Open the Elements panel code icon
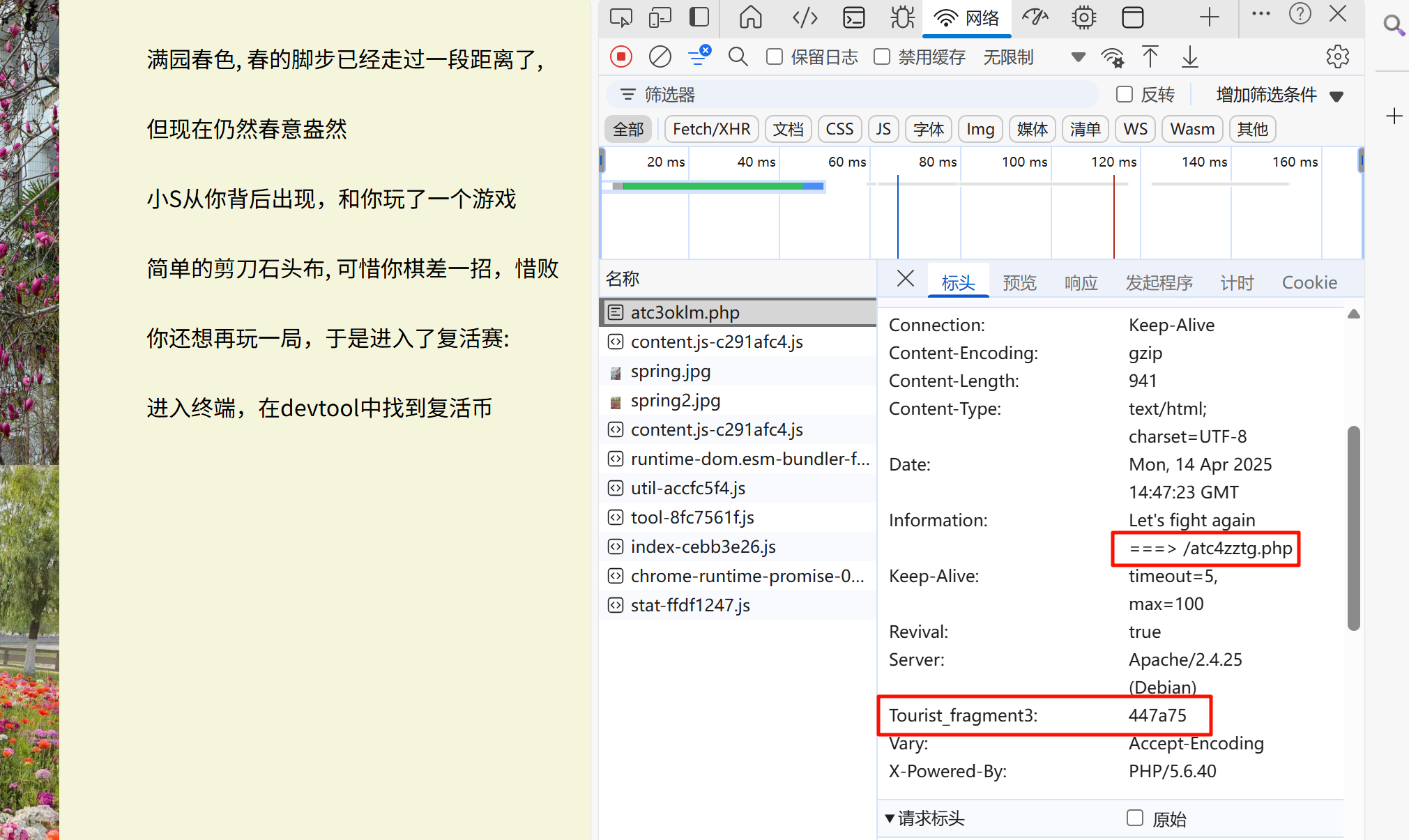This screenshot has width=1409, height=840. [805, 17]
